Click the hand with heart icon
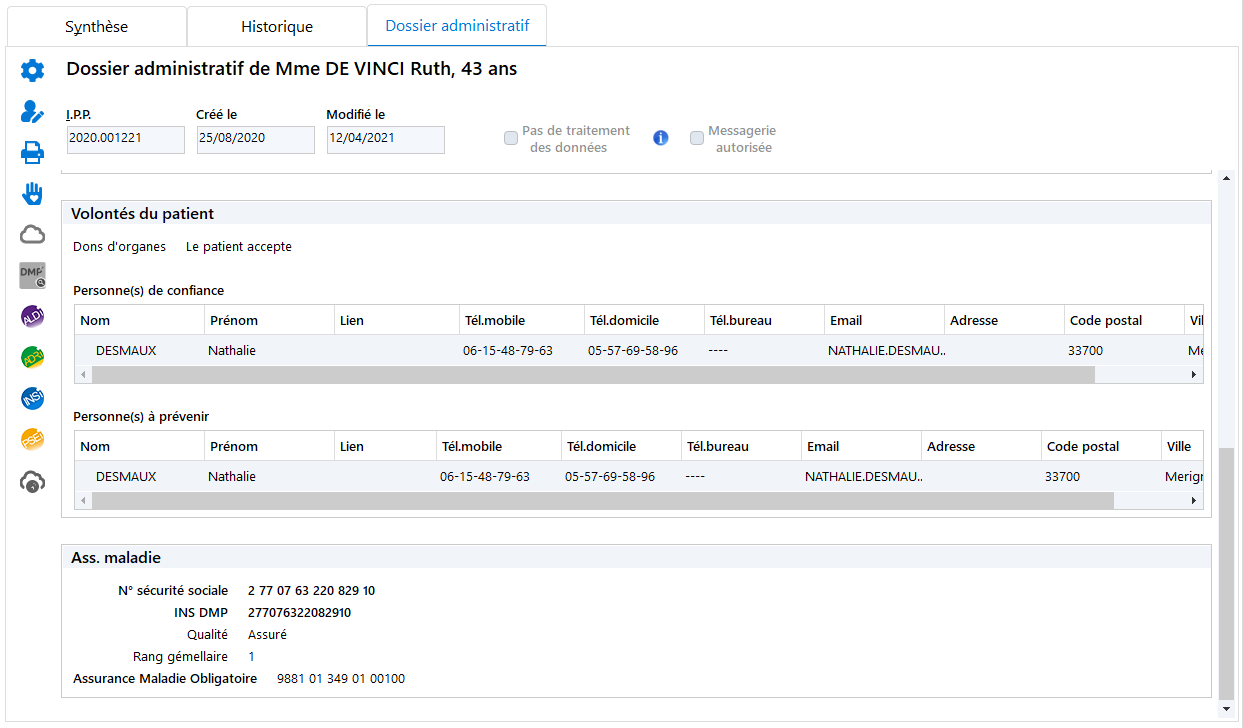Image resolution: width=1243 pixels, height=728 pixels. click(x=33, y=194)
